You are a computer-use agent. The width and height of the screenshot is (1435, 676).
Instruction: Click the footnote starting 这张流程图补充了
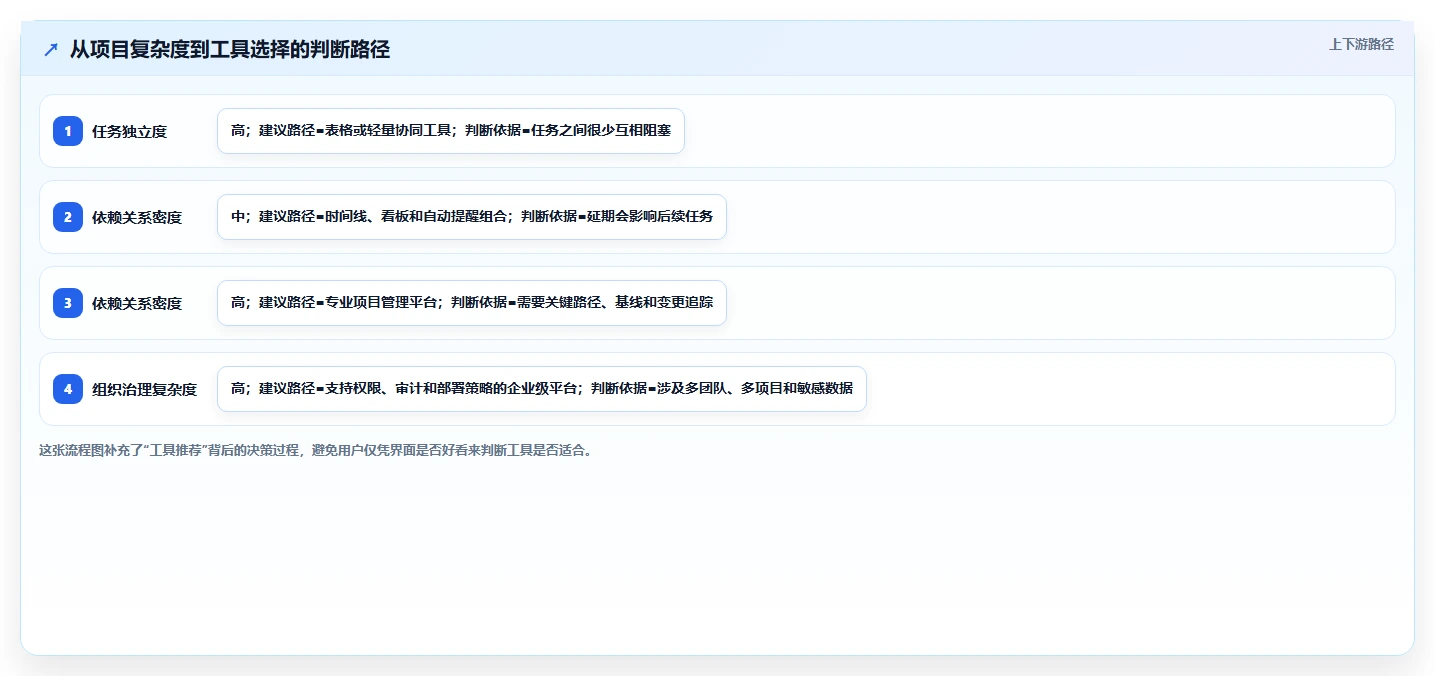click(318, 451)
